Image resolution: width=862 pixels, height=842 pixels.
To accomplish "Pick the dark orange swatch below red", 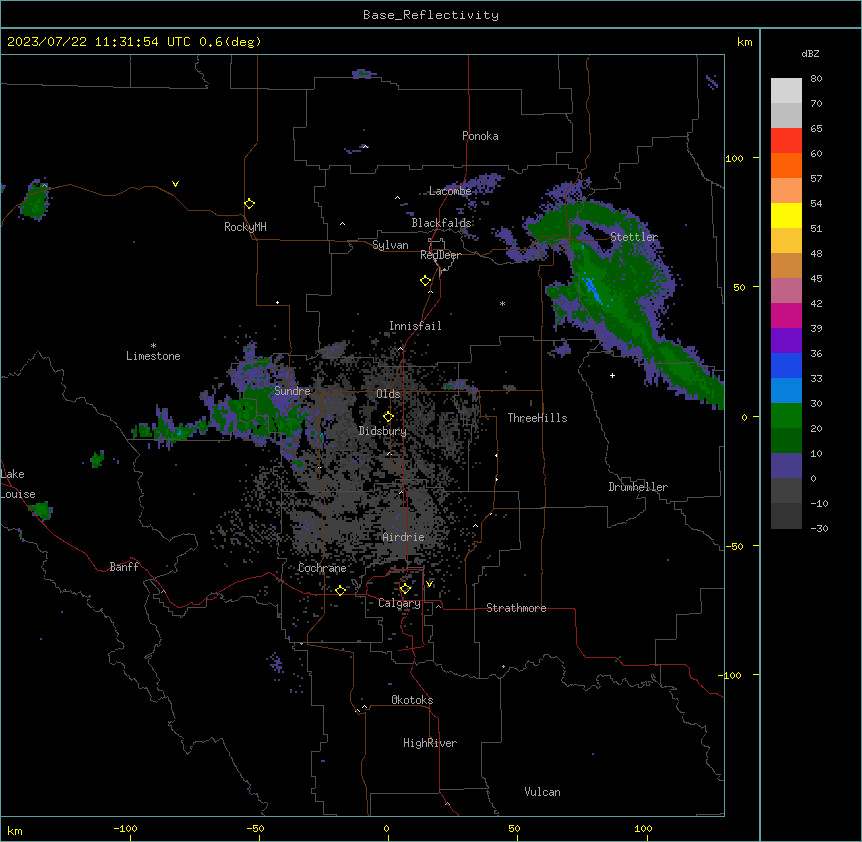I will tap(786, 165).
